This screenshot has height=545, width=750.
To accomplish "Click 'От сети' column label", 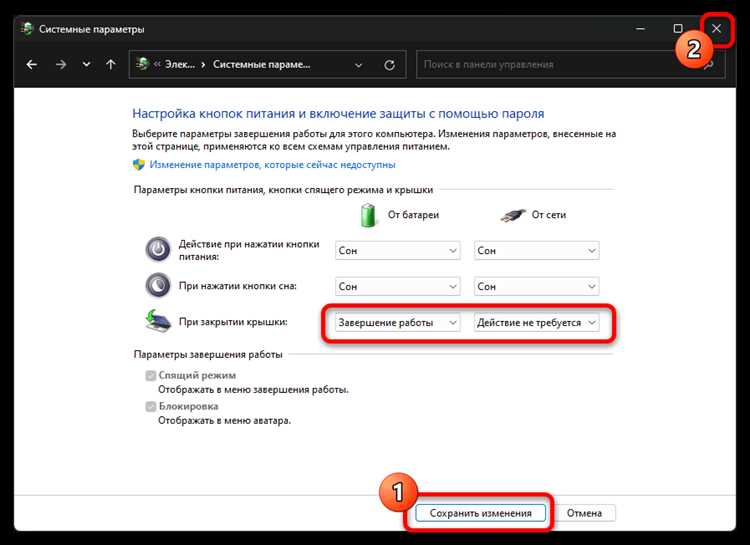I will tap(549, 215).
